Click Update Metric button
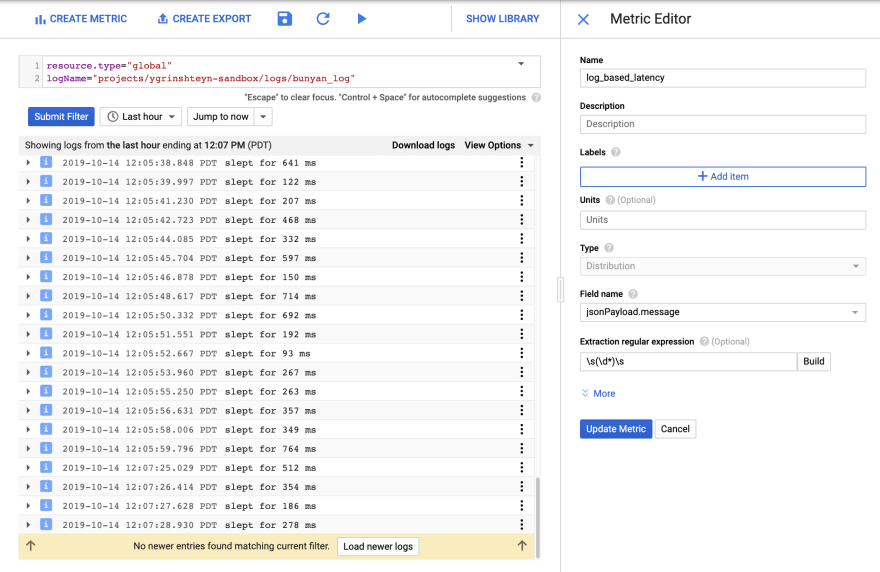Screen dimensions: 880x572 616,429
